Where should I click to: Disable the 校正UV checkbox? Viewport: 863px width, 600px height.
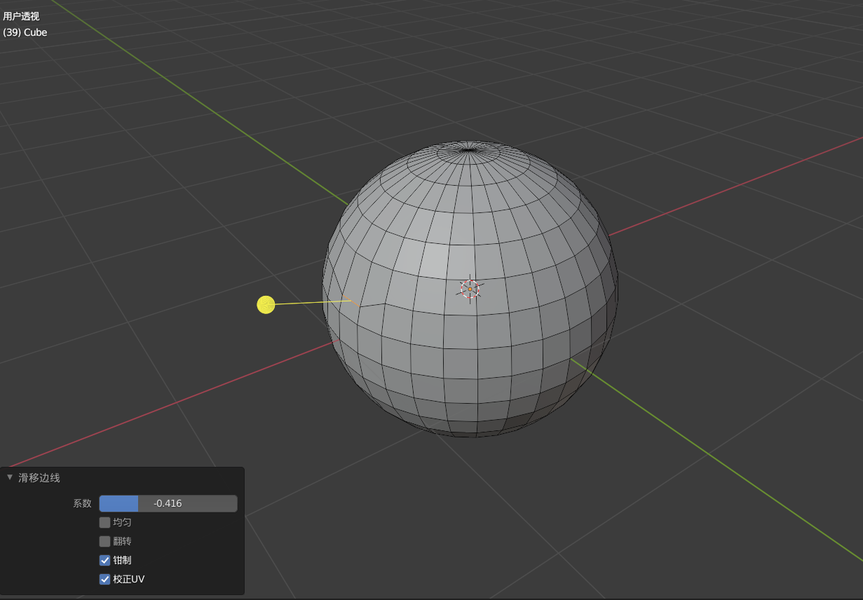coord(105,579)
